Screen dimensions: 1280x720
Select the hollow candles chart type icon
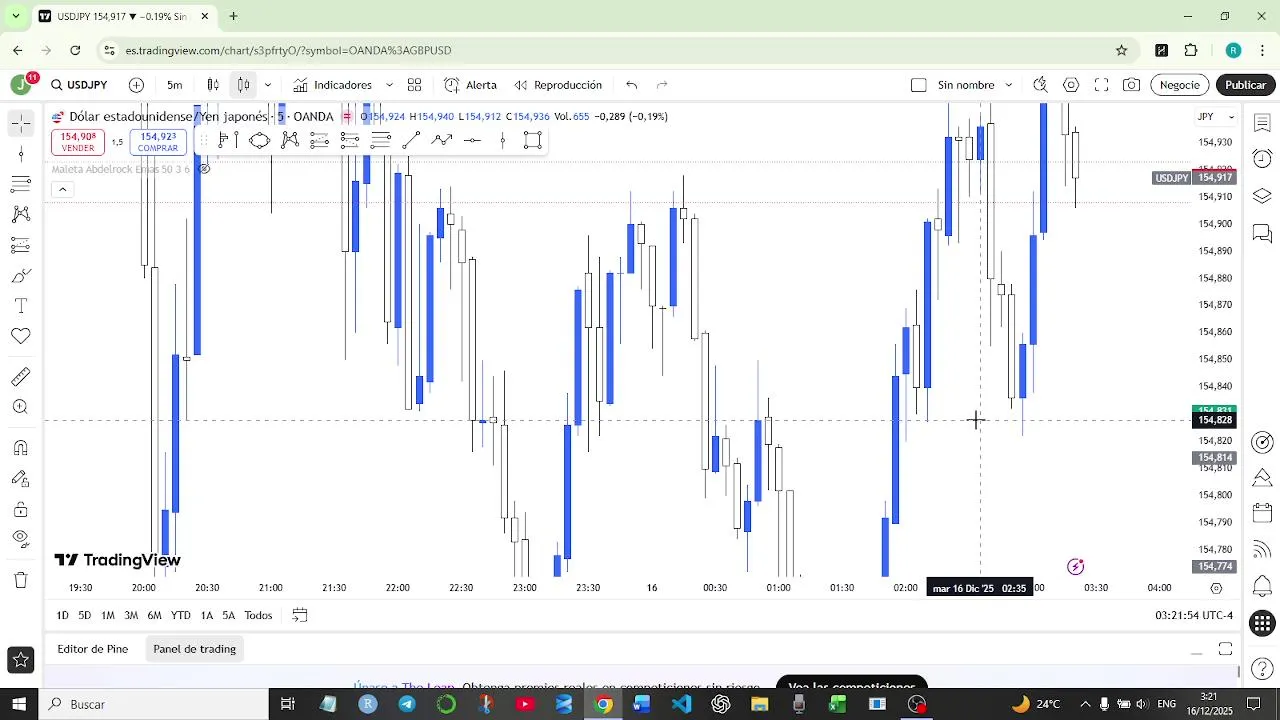pyautogui.click(x=243, y=85)
